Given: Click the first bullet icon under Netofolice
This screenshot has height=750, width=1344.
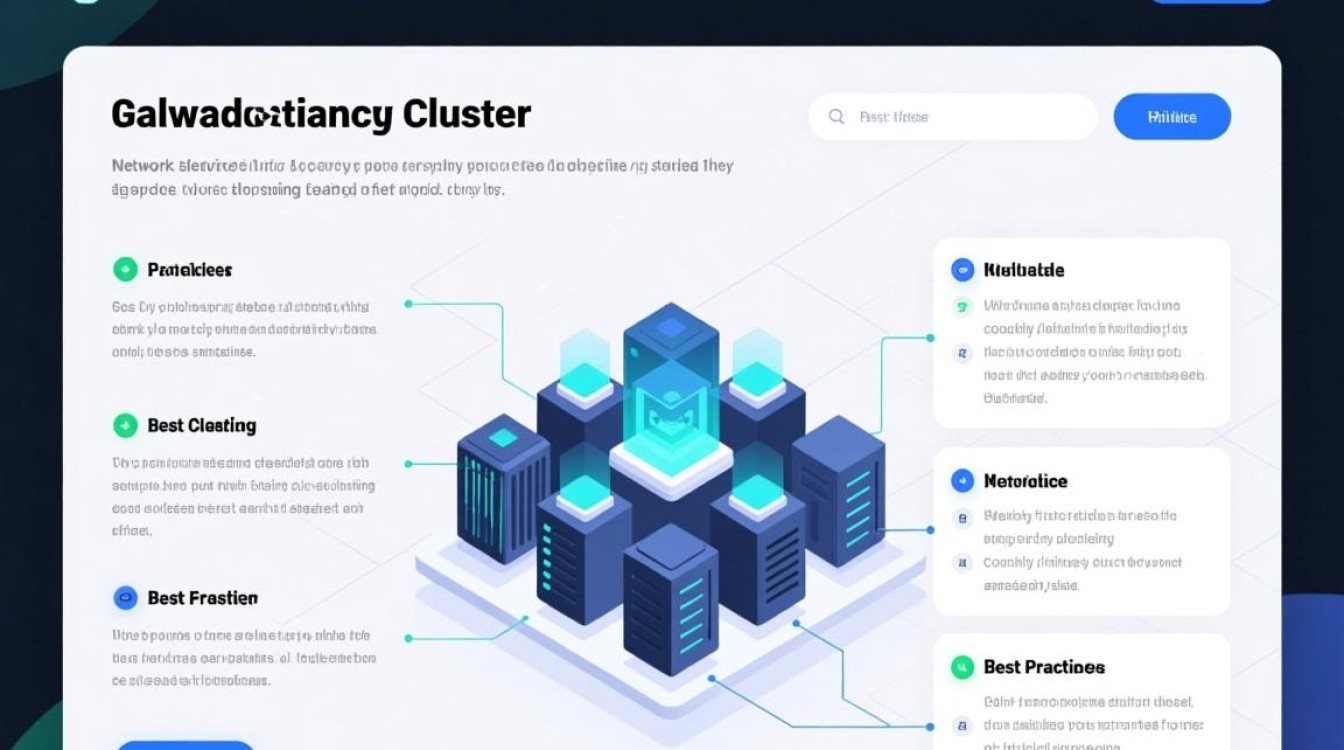Looking at the screenshot, I should pyautogui.click(x=963, y=518).
